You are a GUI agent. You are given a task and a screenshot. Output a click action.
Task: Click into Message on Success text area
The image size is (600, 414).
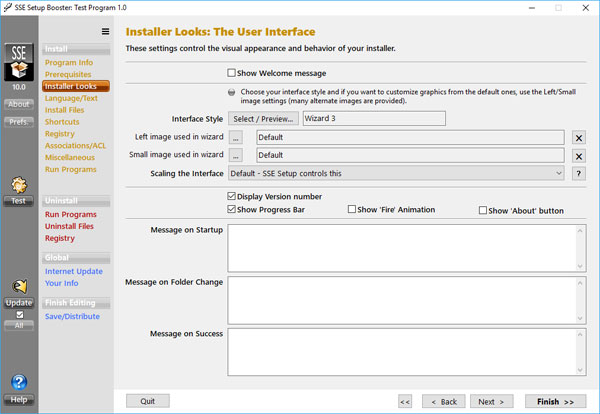(402, 352)
